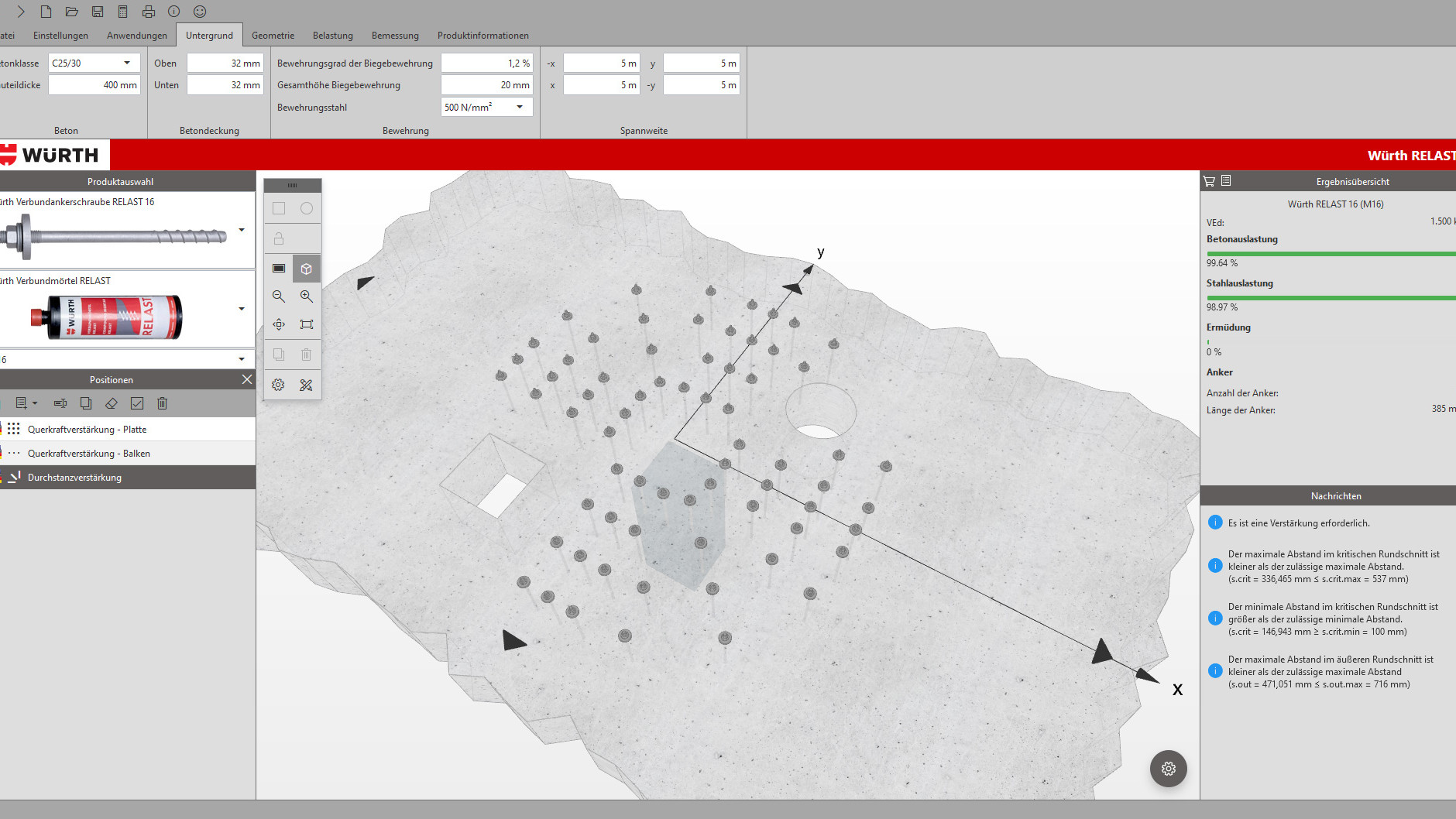The height and width of the screenshot is (819, 1456).
Task: Open the calculator icon in the top toolbar
Action: [122, 12]
